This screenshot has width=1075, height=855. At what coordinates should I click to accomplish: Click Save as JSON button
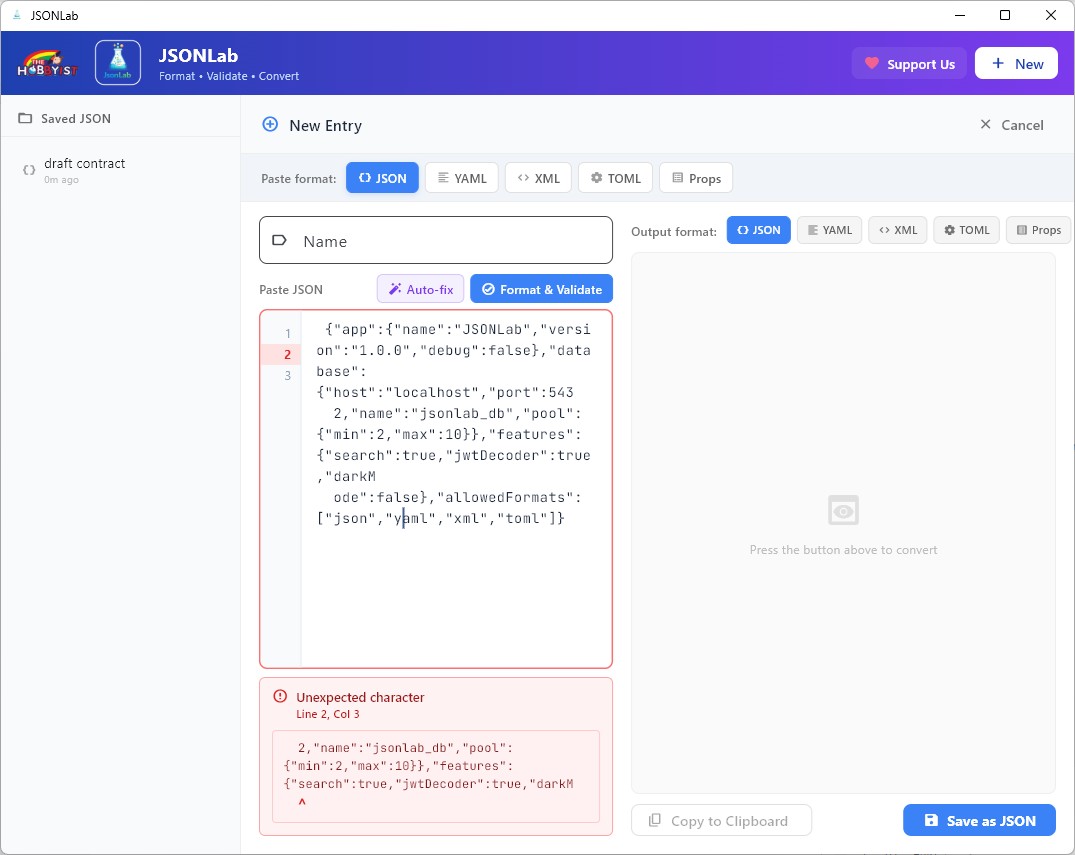point(979,820)
